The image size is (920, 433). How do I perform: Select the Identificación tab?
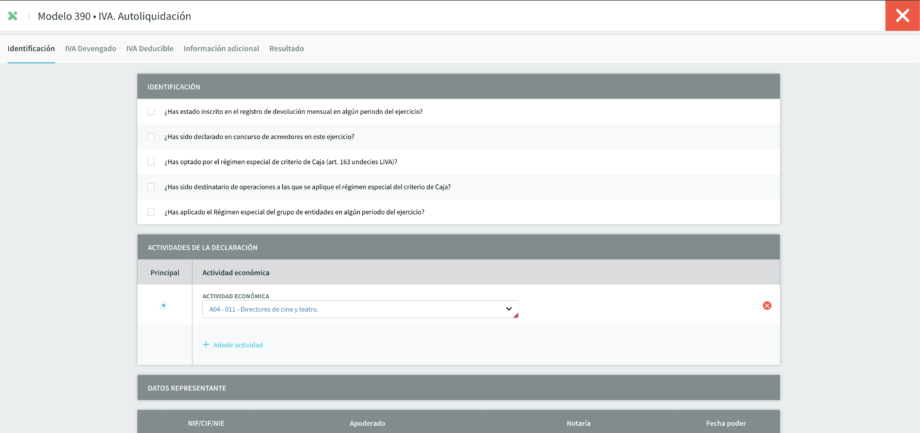click(31, 49)
